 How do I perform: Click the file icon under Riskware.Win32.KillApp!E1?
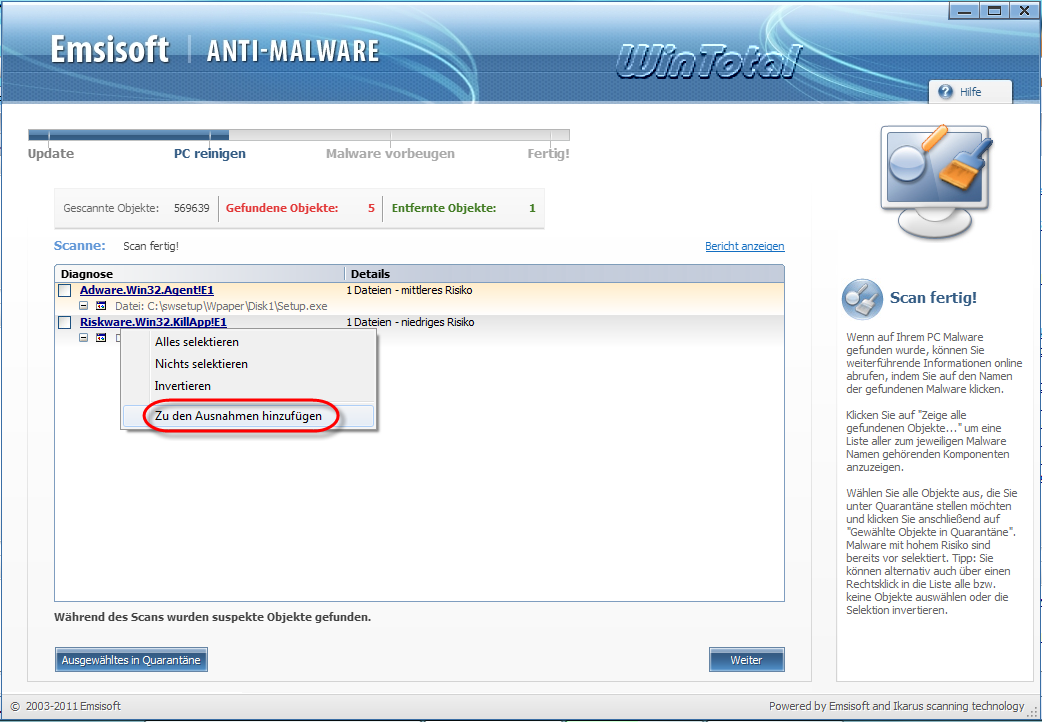101,338
